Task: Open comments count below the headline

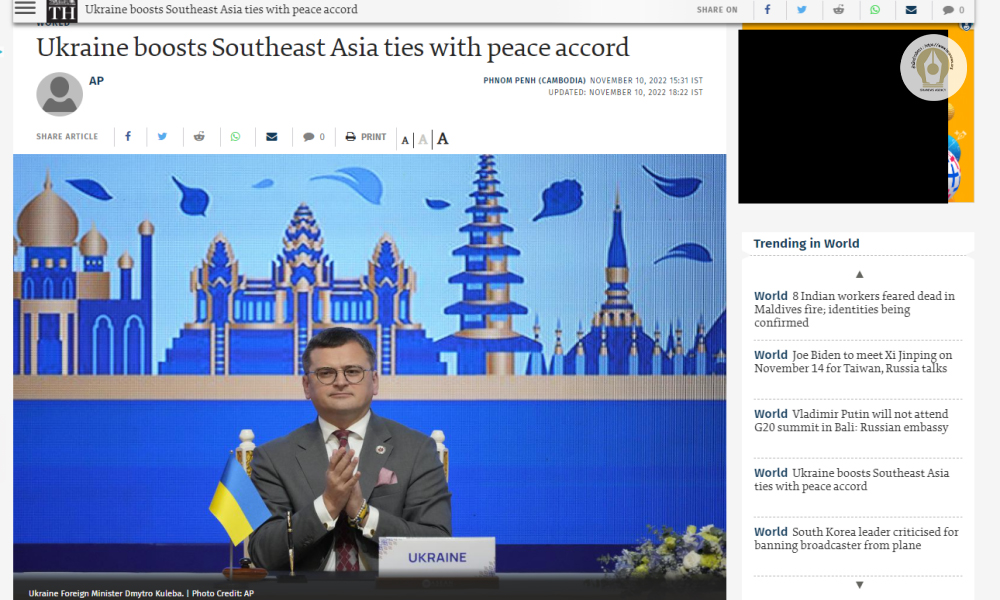Action: 314,137
